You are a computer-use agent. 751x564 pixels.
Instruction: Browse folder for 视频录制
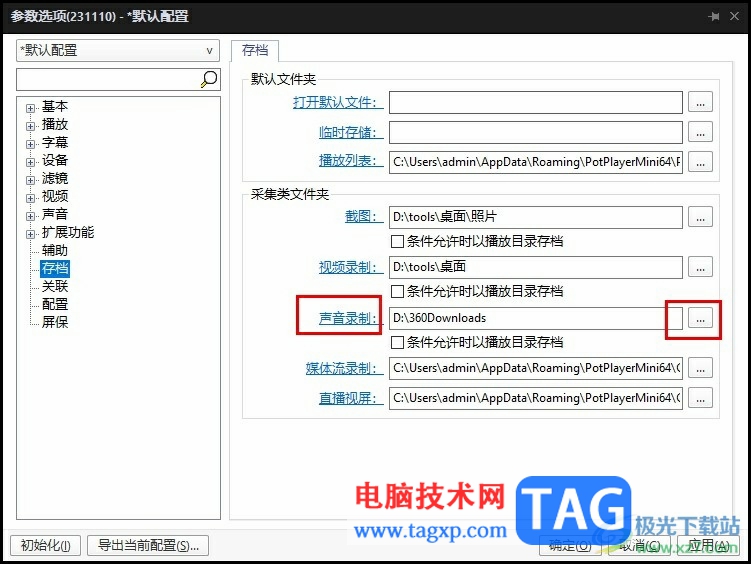tap(700, 267)
